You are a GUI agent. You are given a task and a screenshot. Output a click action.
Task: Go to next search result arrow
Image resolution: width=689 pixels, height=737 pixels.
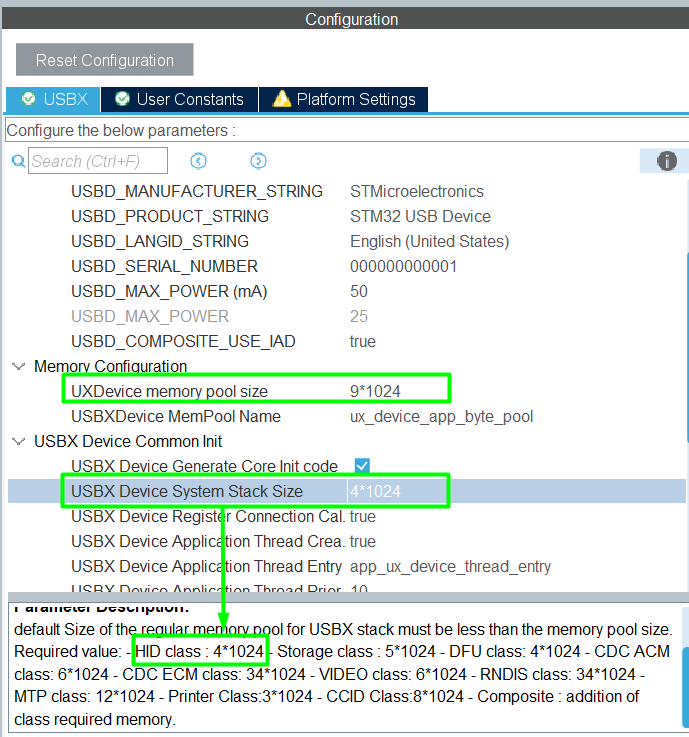[x=258, y=161]
